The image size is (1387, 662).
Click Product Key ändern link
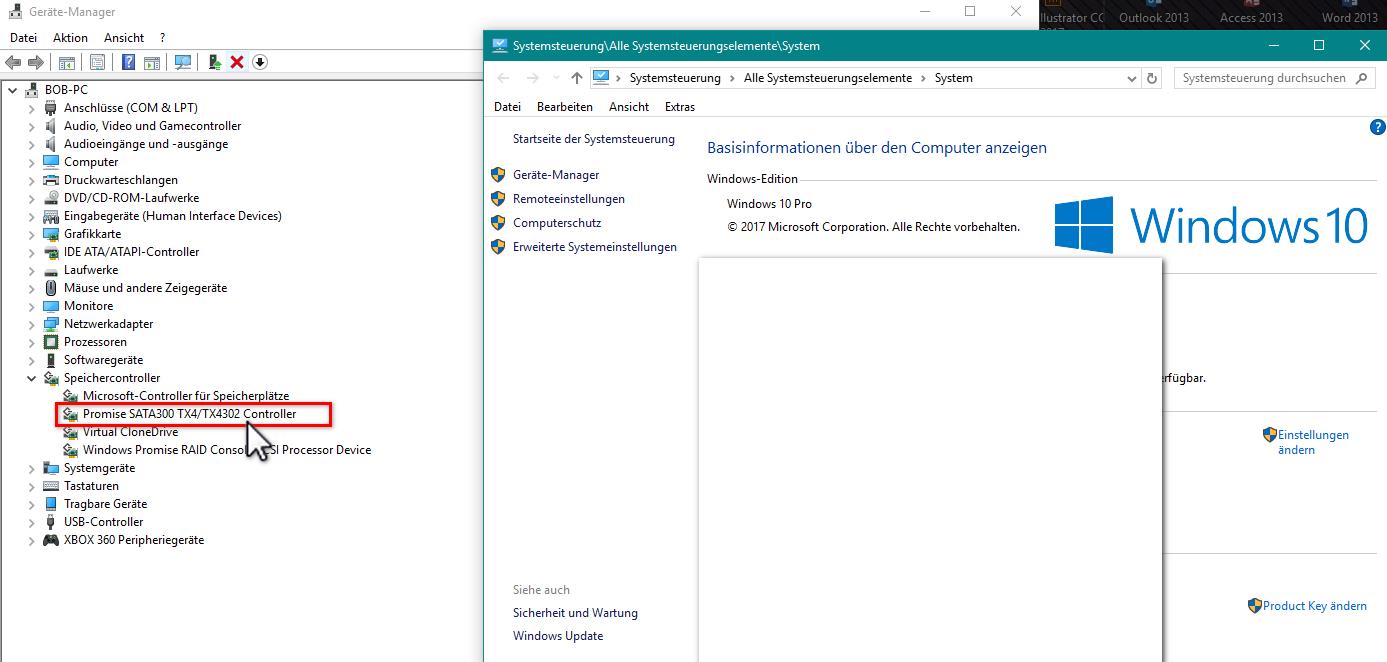pyautogui.click(x=1315, y=606)
